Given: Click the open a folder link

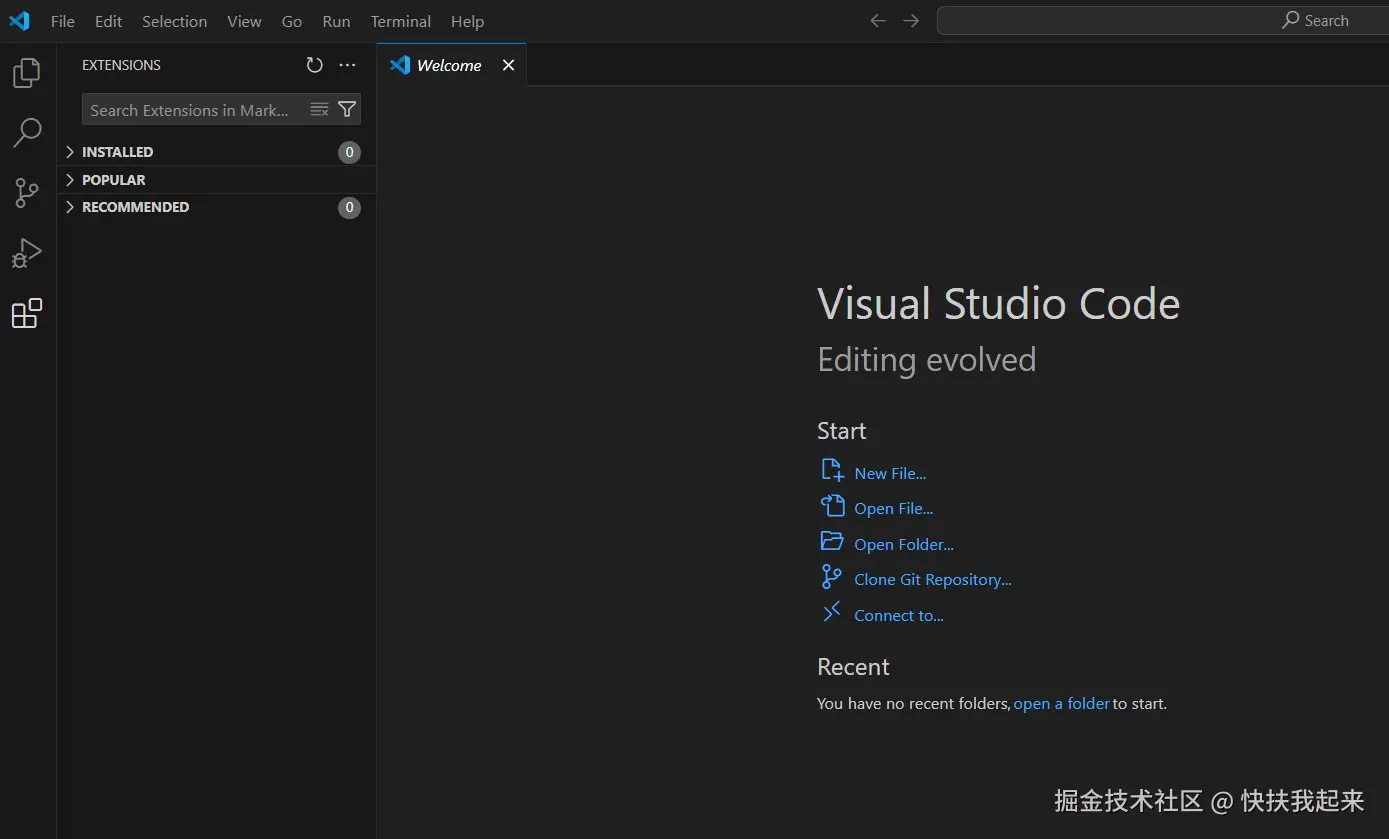Looking at the screenshot, I should tap(1061, 704).
